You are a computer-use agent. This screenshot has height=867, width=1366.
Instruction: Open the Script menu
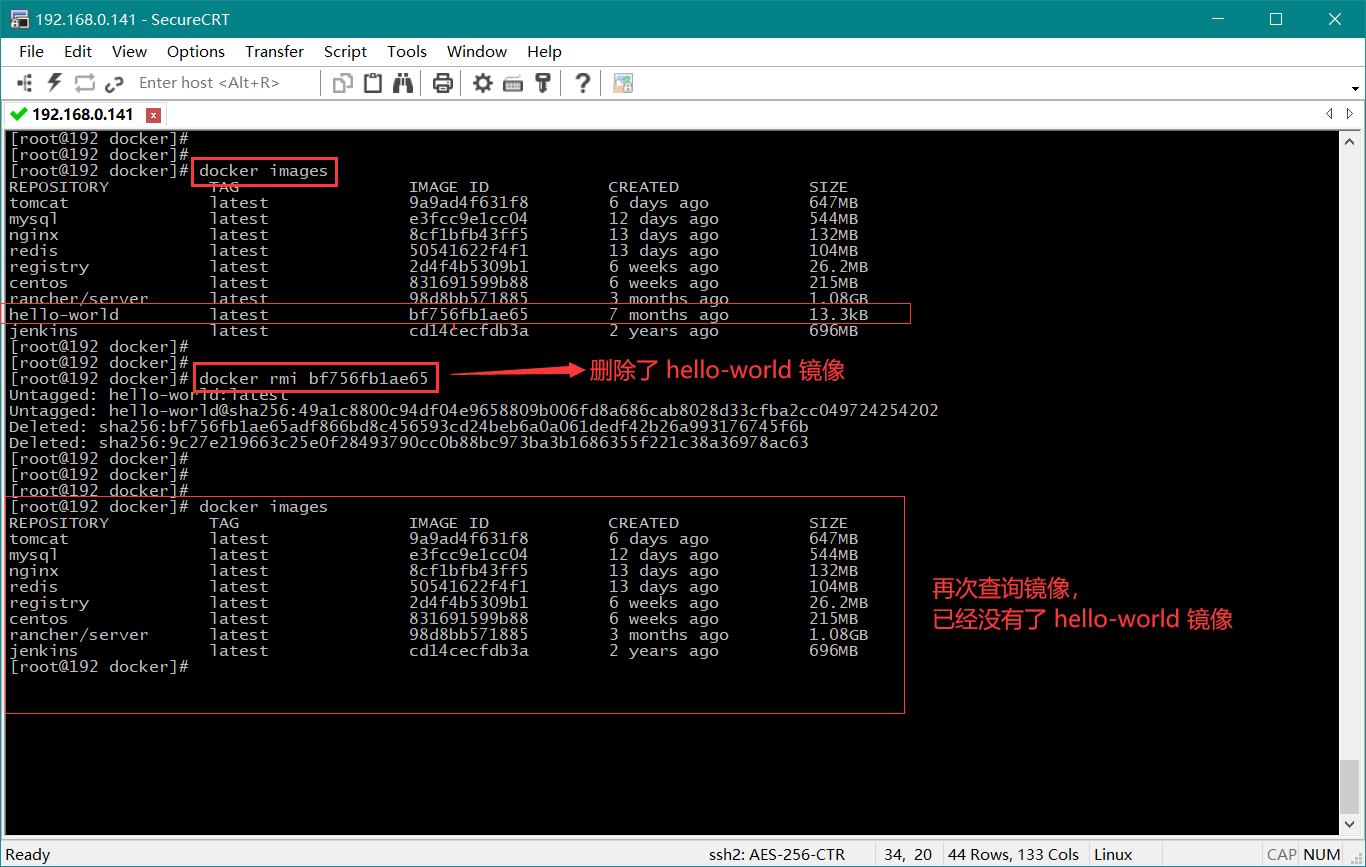(345, 51)
